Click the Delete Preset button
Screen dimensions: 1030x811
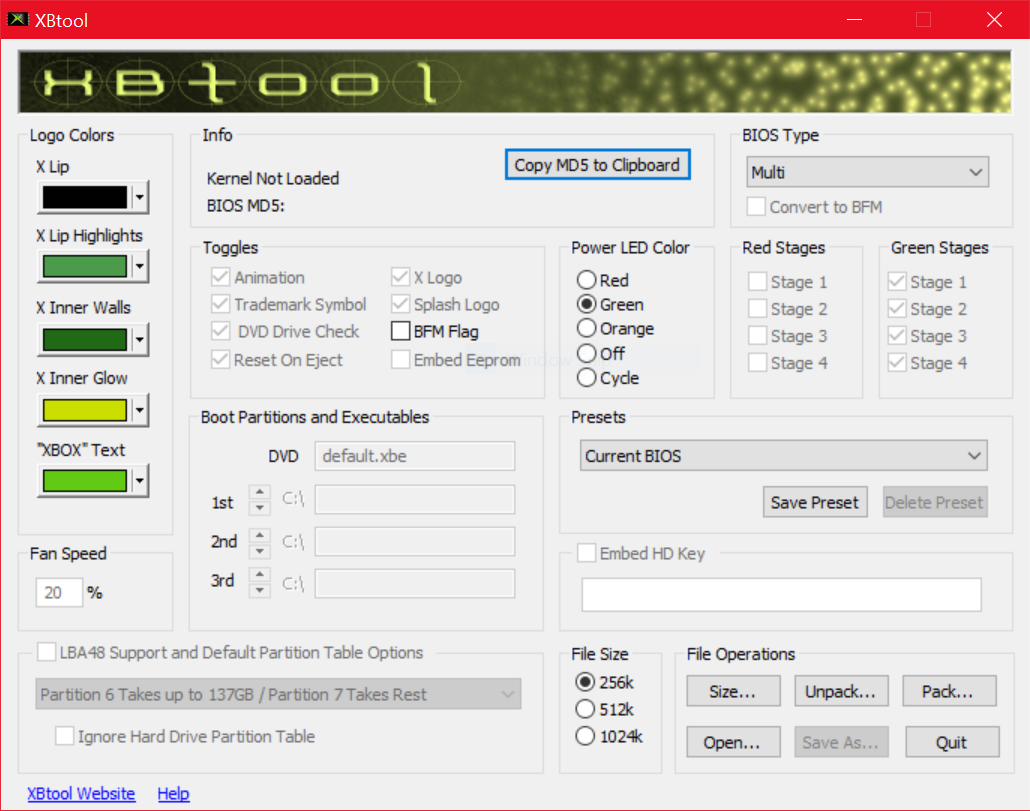click(x=934, y=502)
